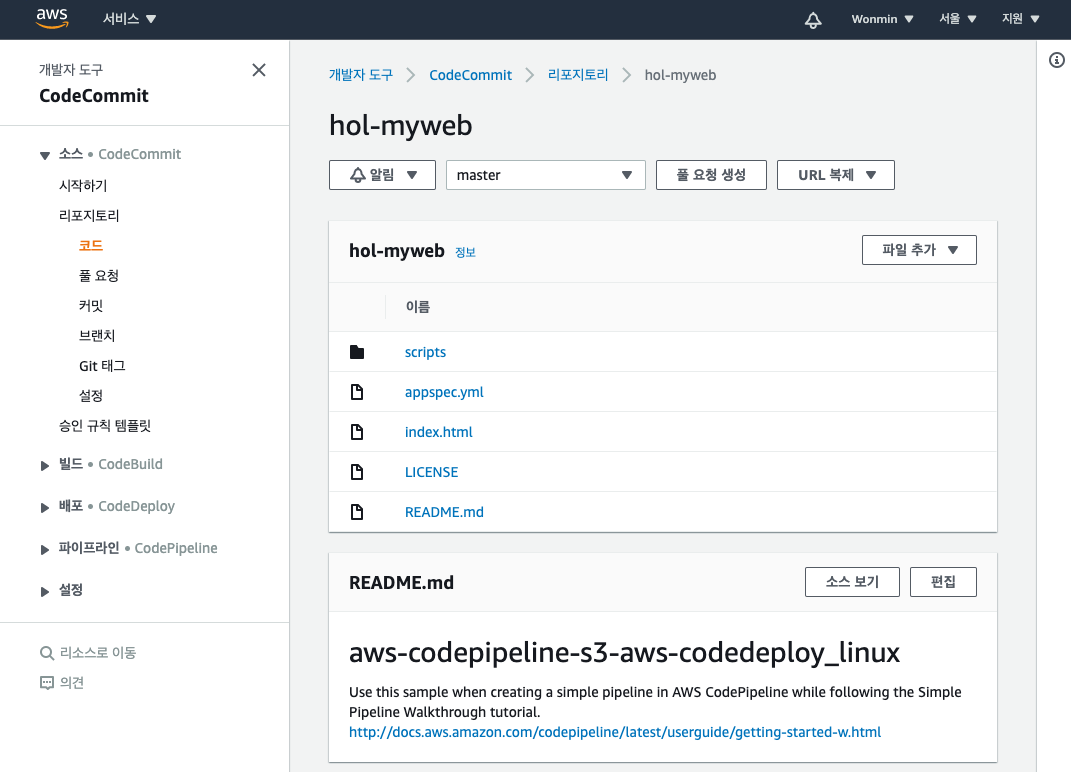Open the Wonmin account dropdown
The width and height of the screenshot is (1071, 772).
pyautogui.click(x=882, y=19)
